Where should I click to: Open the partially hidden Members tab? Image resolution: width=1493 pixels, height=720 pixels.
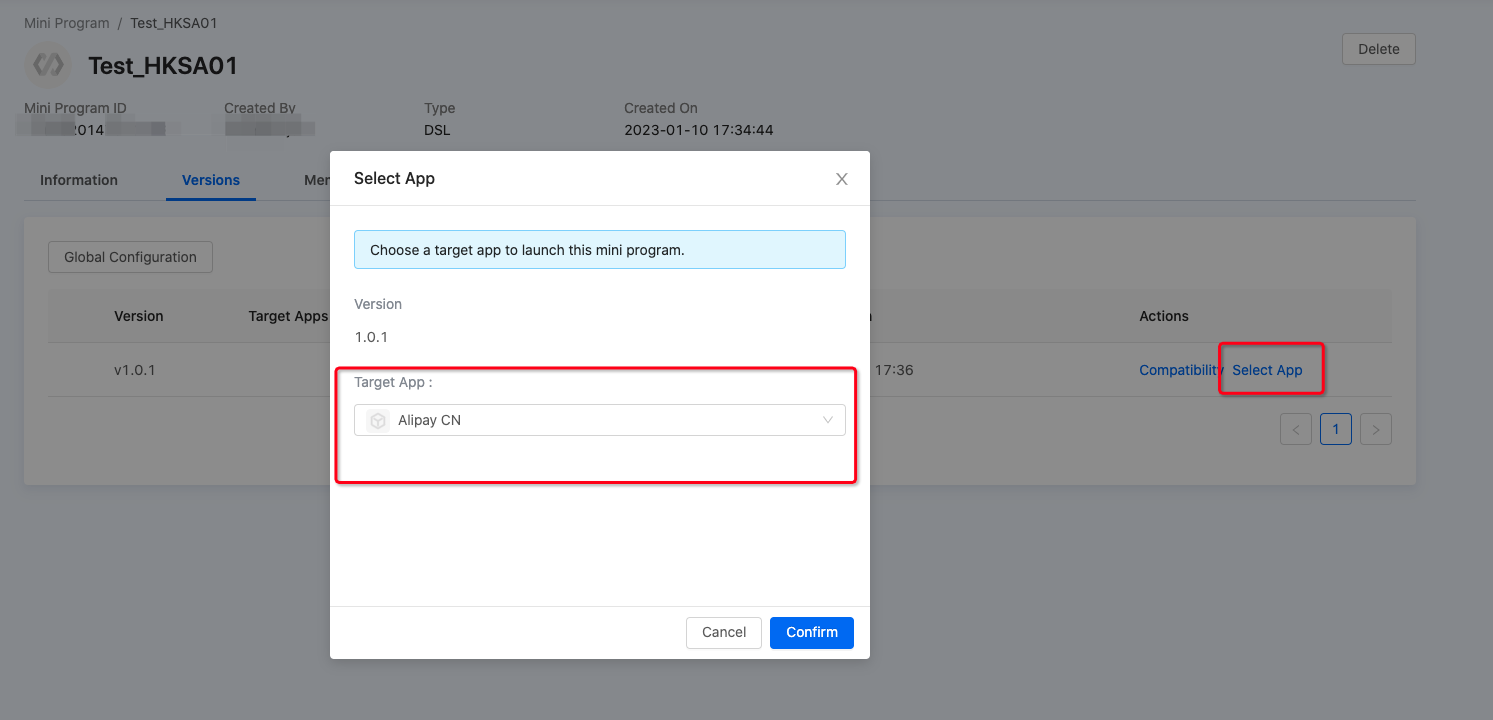point(317,180)
